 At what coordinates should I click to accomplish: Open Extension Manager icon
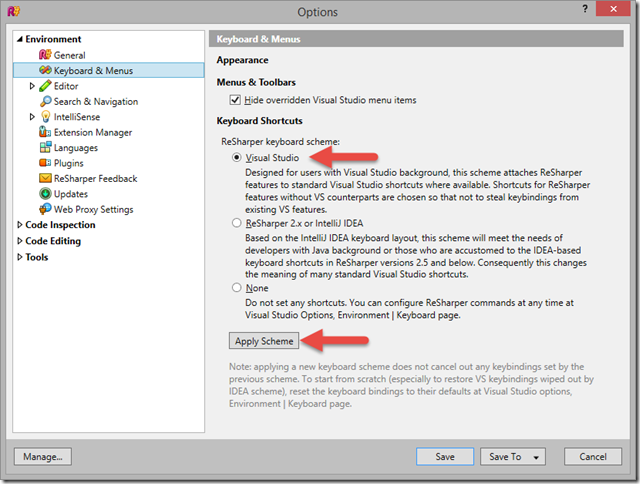tap(45, 132)
